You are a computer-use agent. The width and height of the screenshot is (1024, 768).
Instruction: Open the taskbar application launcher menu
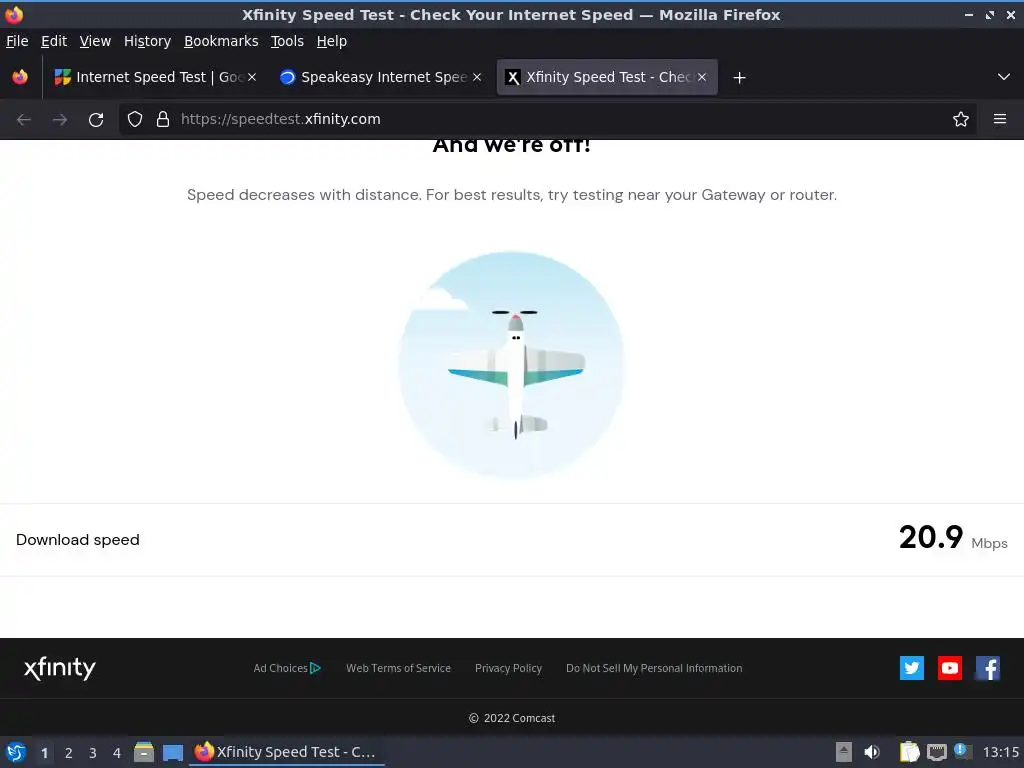pos(16,752)
